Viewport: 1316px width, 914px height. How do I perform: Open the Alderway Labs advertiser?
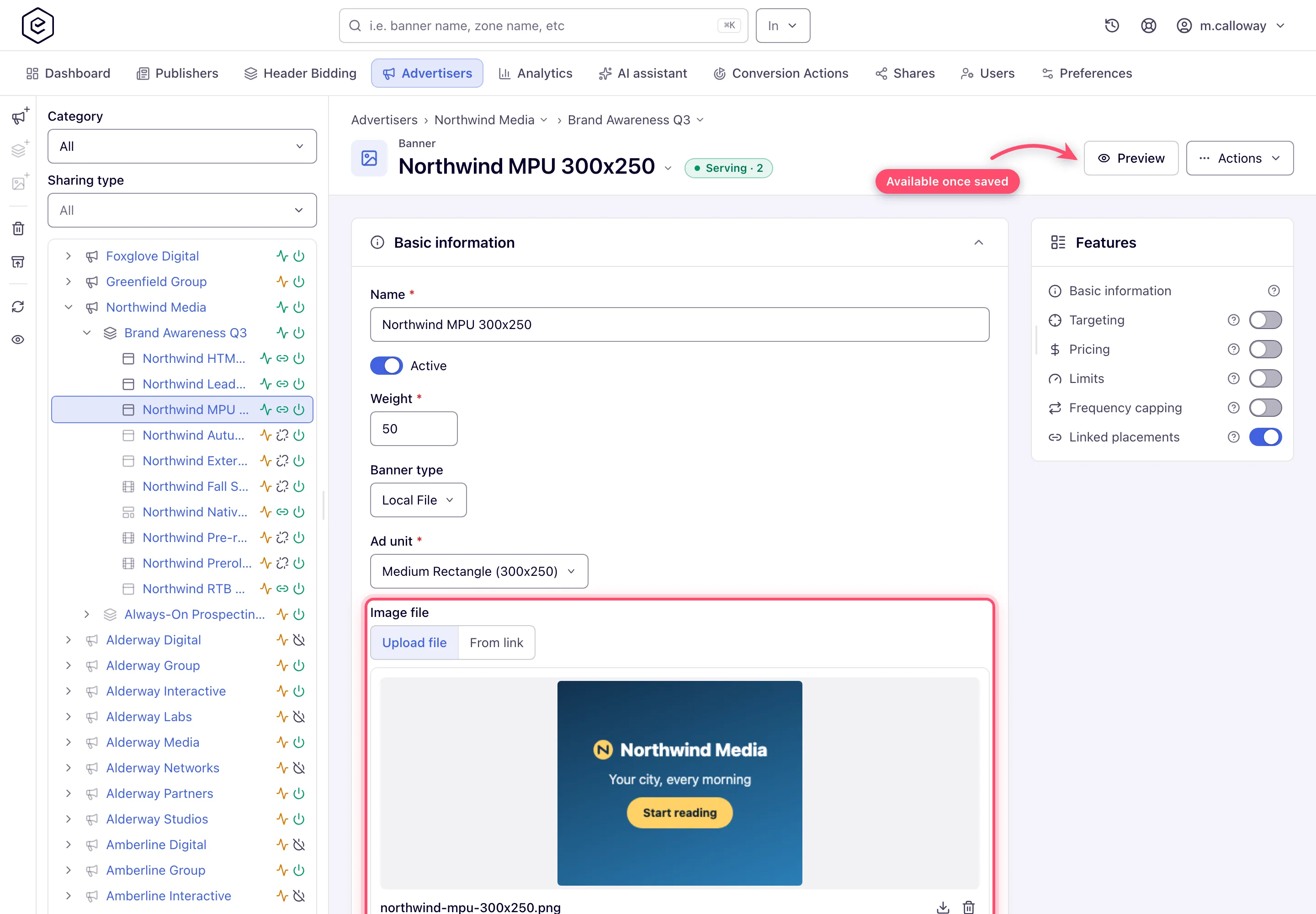tap(149, 717)
